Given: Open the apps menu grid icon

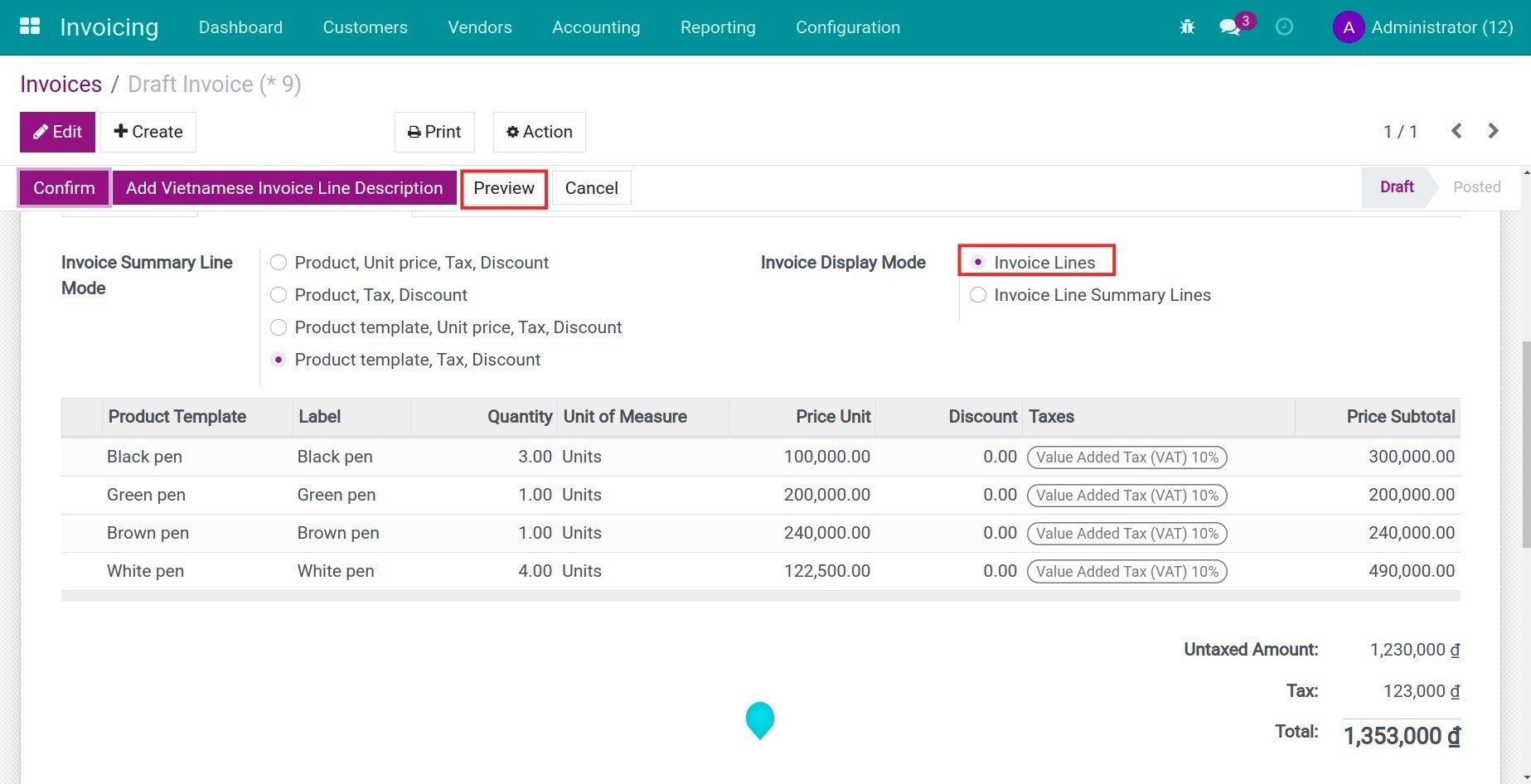Looking at the screenshot, I should tap(30, 26).
